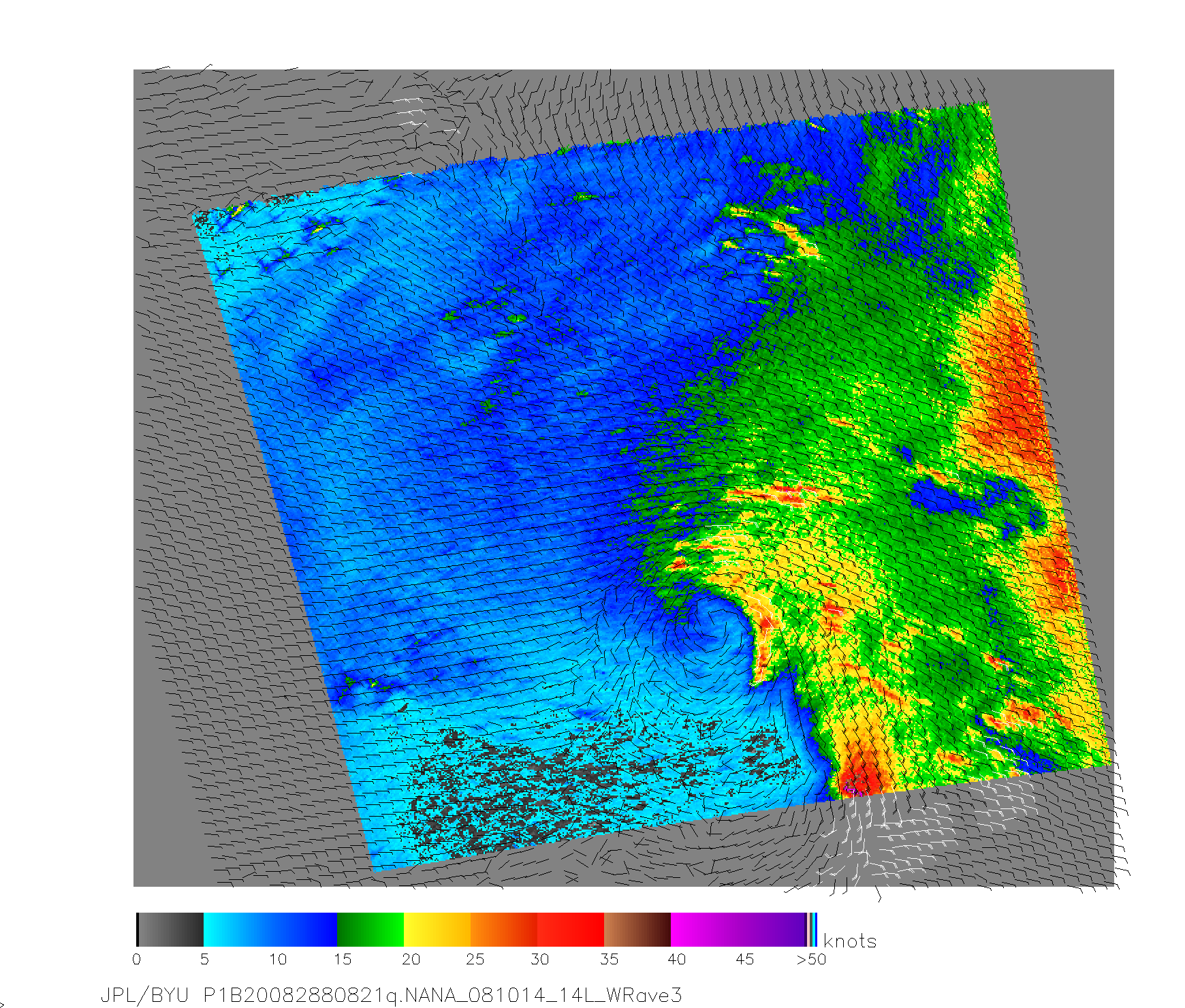Click the 'knots' unit label
1185x1008 pixels.
849,941
